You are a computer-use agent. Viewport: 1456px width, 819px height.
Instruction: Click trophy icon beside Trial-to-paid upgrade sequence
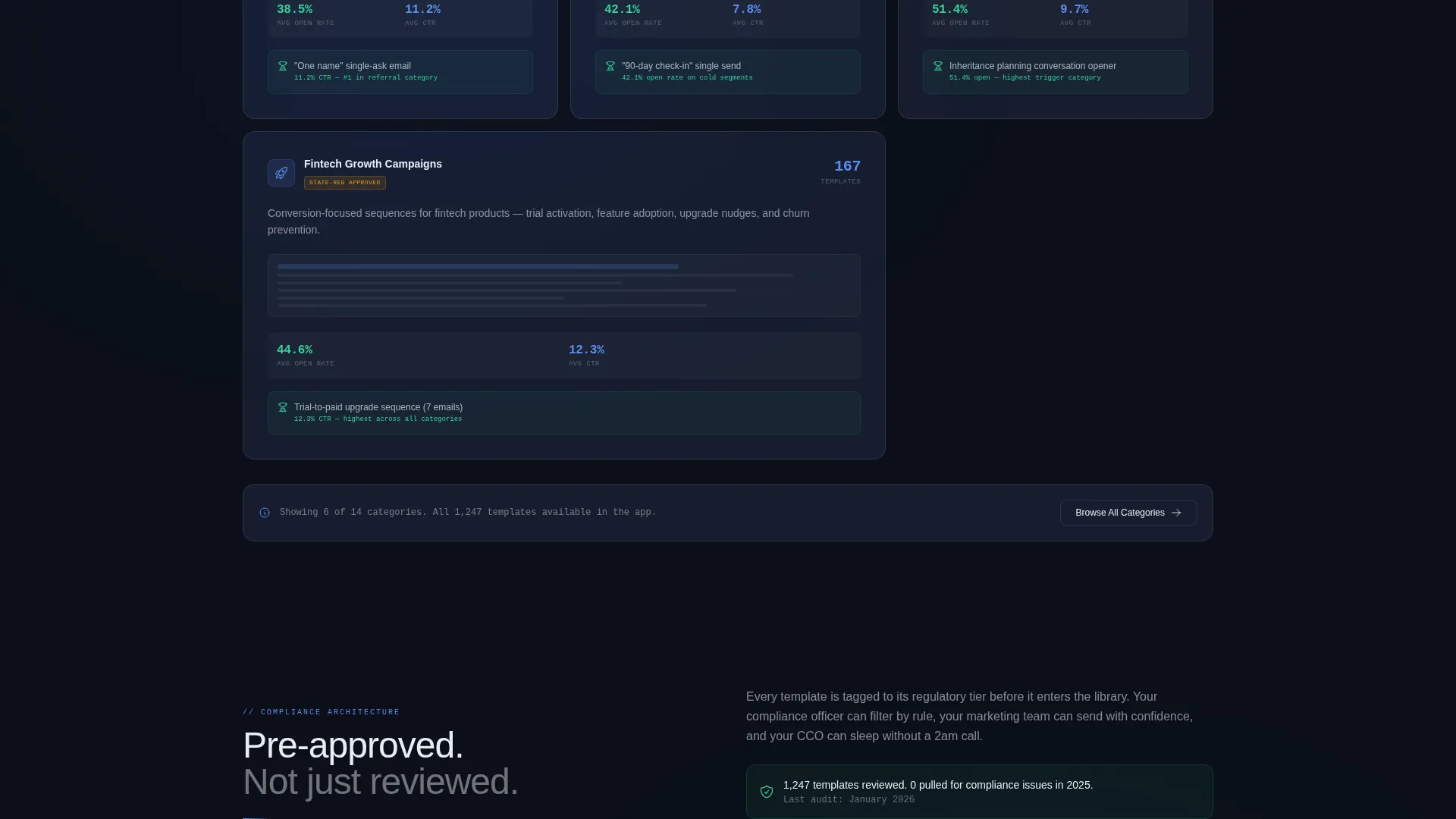coord(283,408)
